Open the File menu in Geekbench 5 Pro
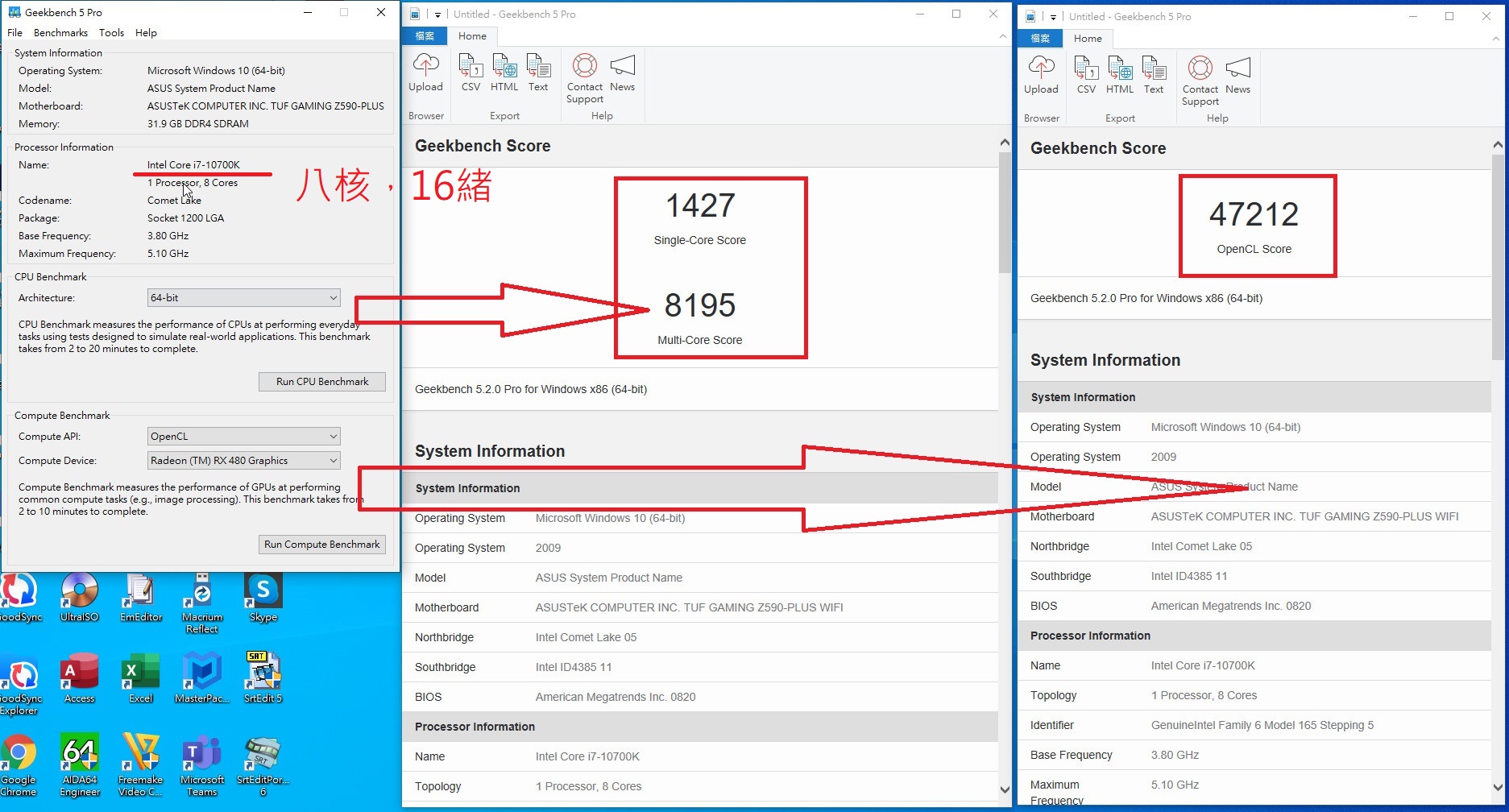 (15, 33)
